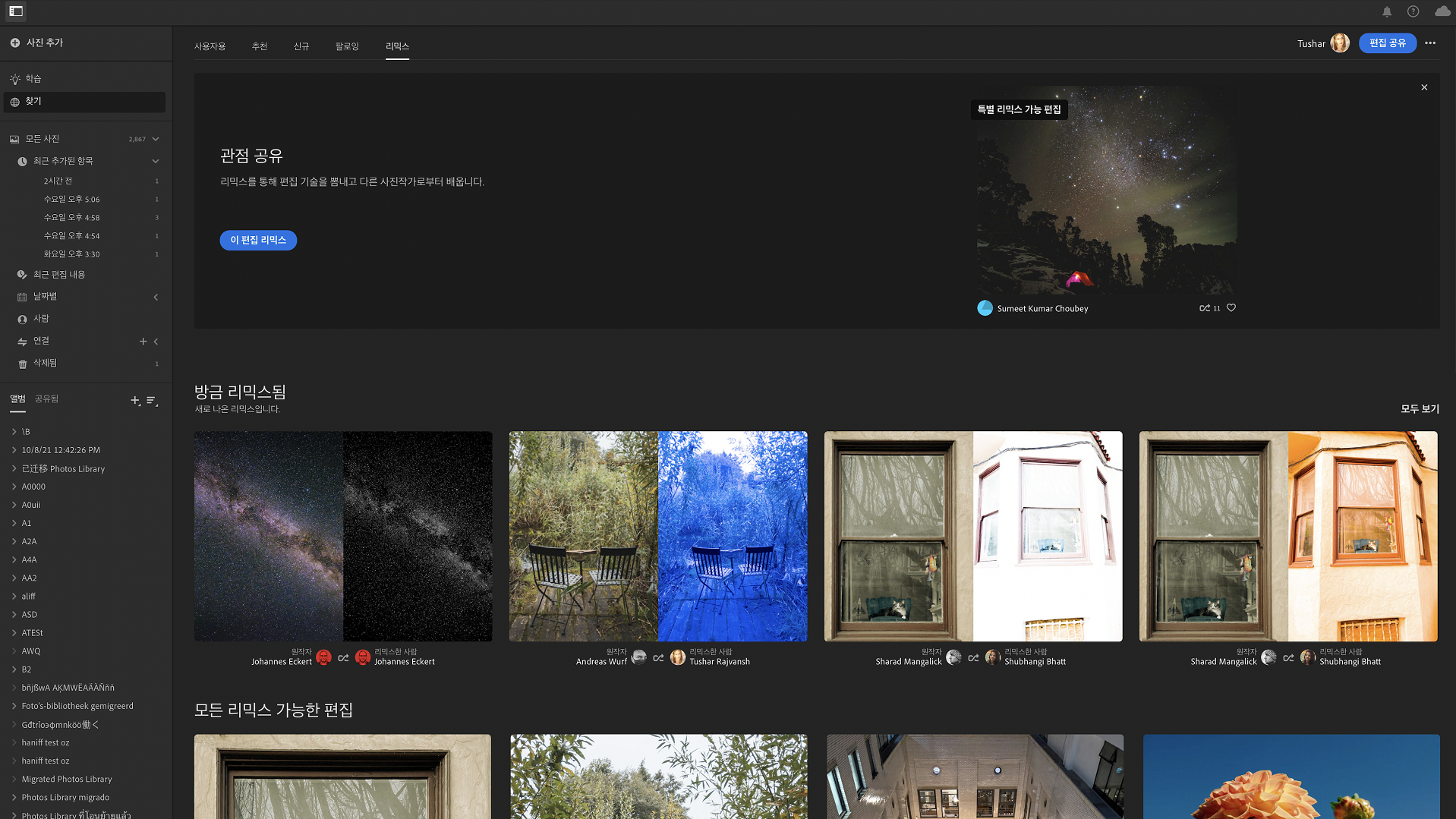Select the 찾기 globe item

coord(84,102)
